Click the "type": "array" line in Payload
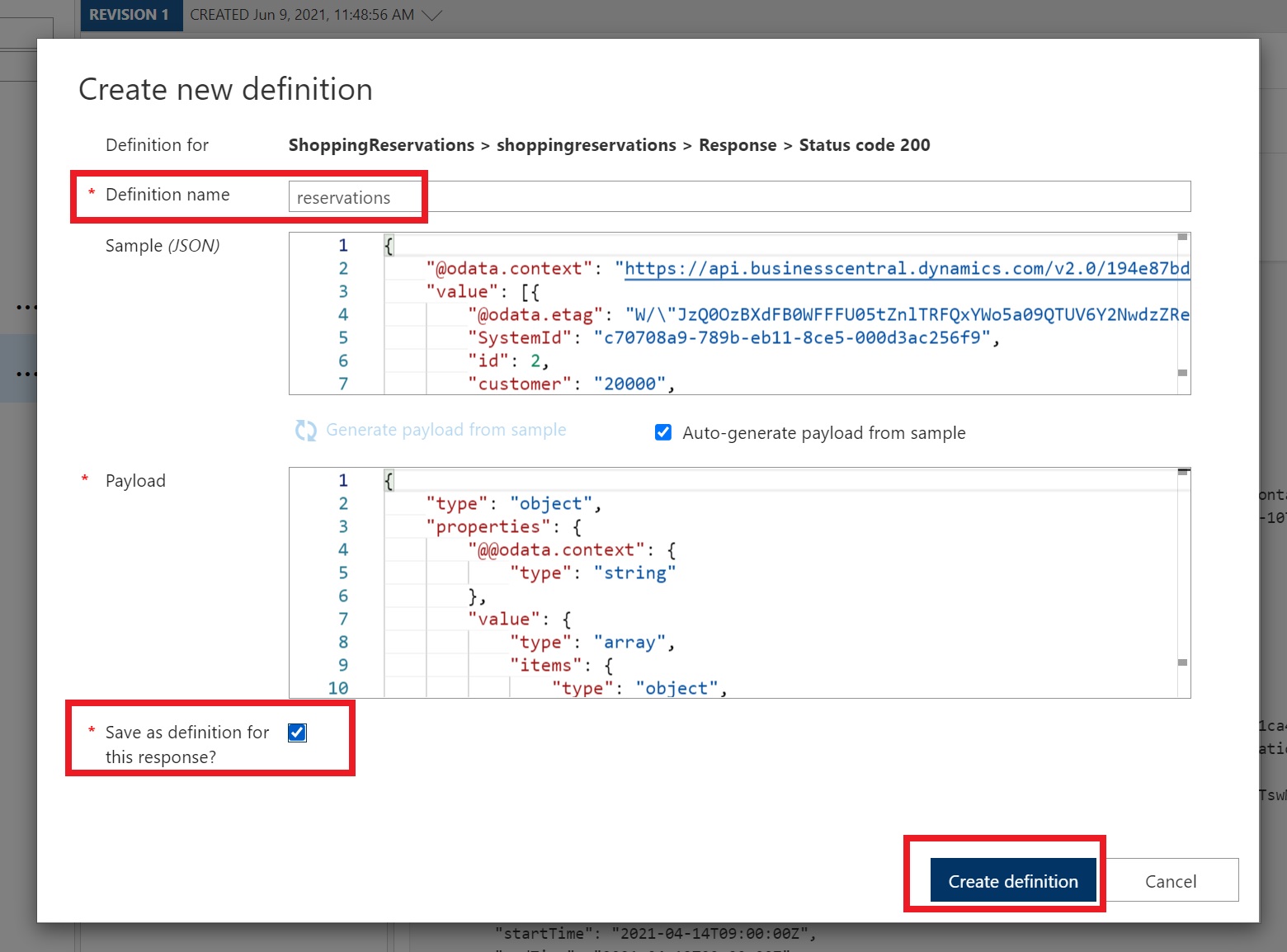1287x952 pixels. tap(591, 643)
